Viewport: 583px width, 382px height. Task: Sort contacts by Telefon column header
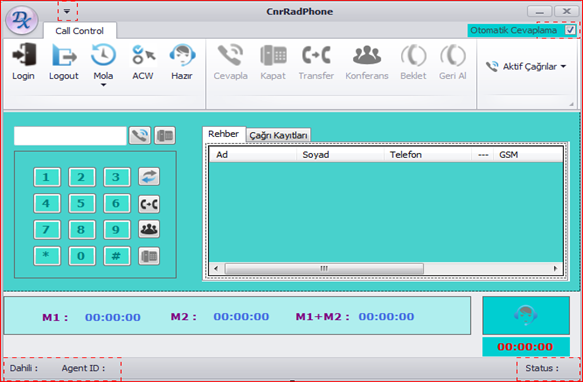click(x=428, y=155)
